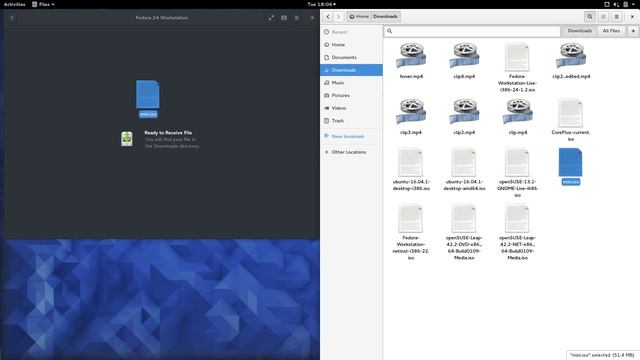Click Downloads in the path bar
640x360 pixels.
point(385,17)
